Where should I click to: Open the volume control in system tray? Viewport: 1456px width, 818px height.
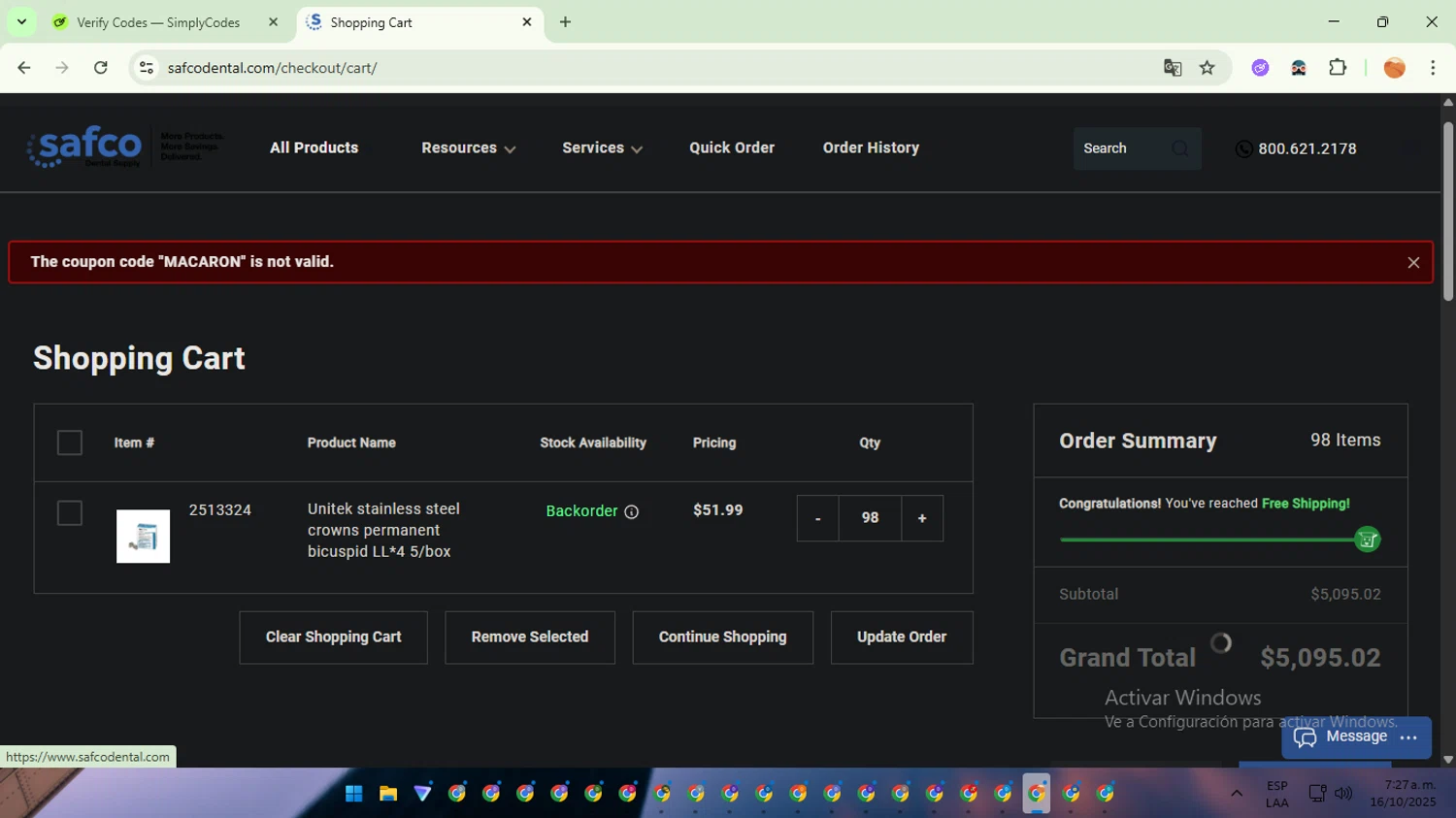(1343, 794)
